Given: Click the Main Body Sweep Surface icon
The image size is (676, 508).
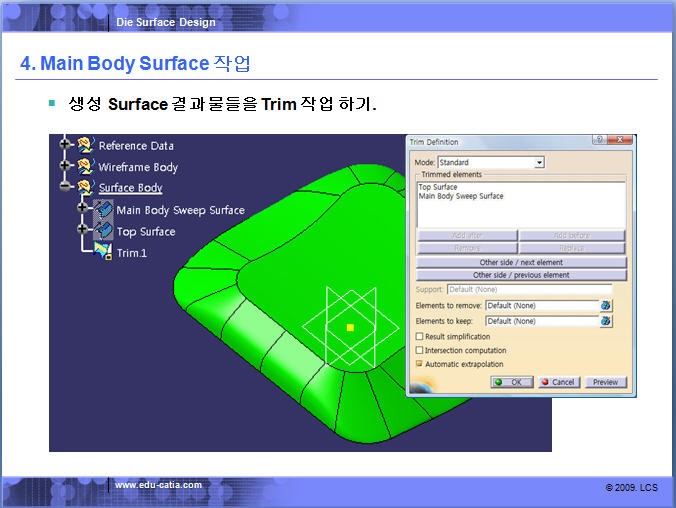Looking at the screenshot, I should 103,210.
